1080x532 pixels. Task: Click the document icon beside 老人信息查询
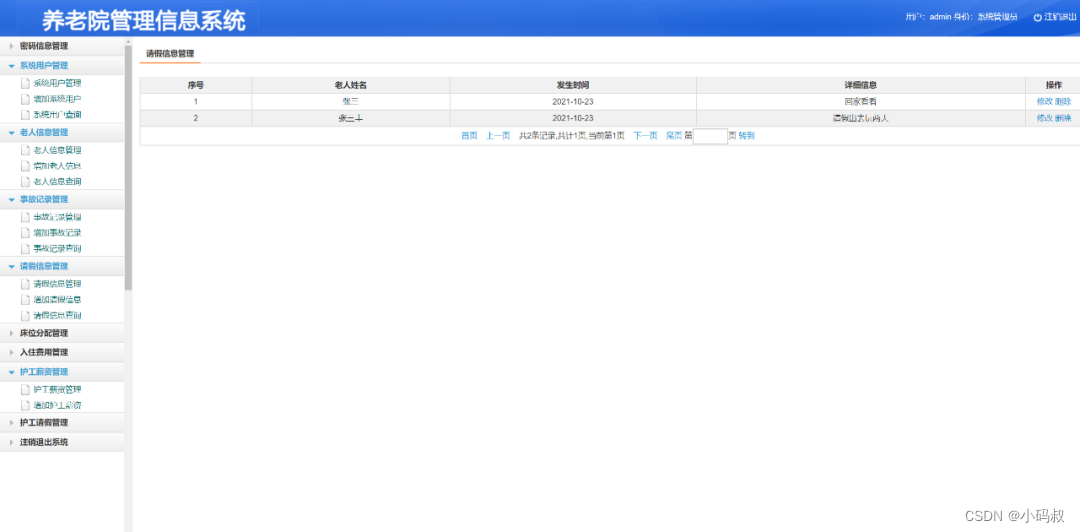click(x=26, y=181)
